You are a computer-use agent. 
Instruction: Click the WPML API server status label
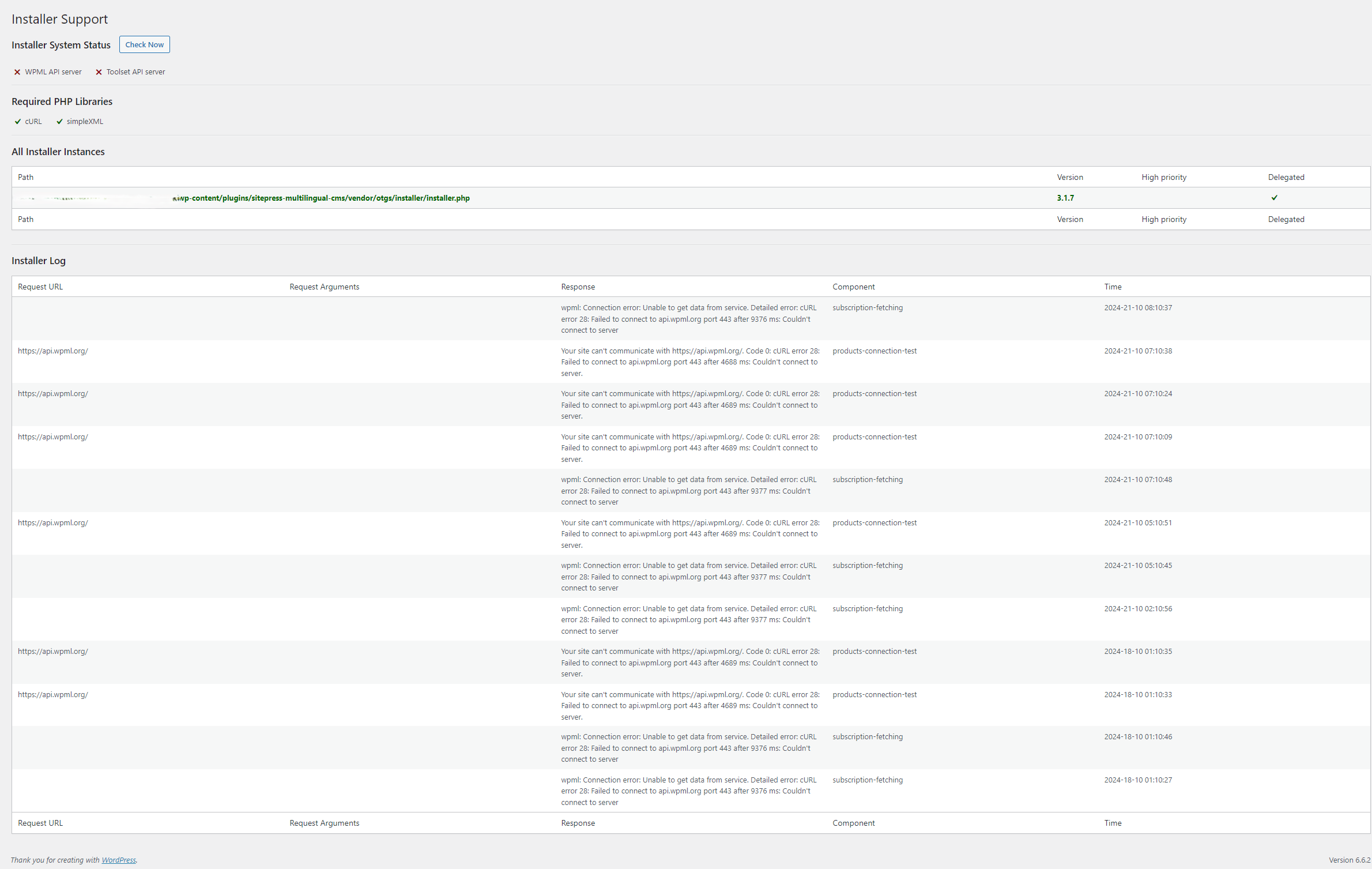pyautogui.click(x=53, y=72)
